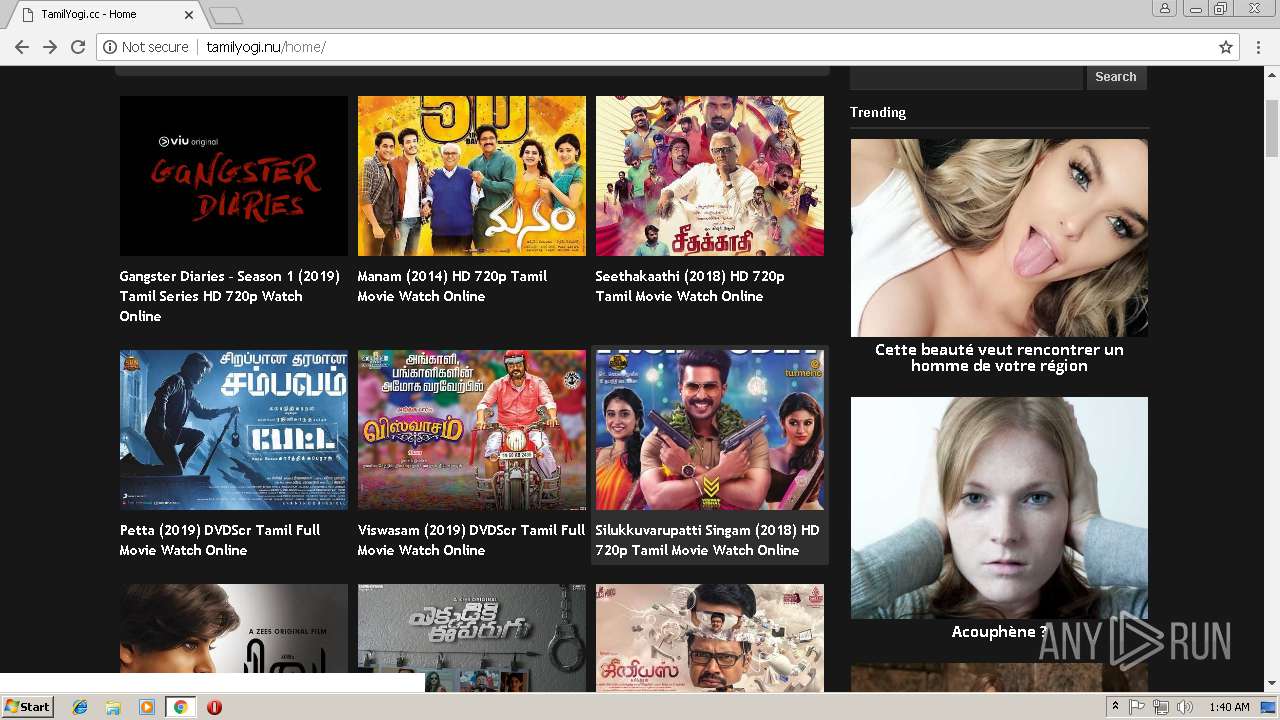
Task: Open the Chrome user profile button
Action: (1165, 9)
